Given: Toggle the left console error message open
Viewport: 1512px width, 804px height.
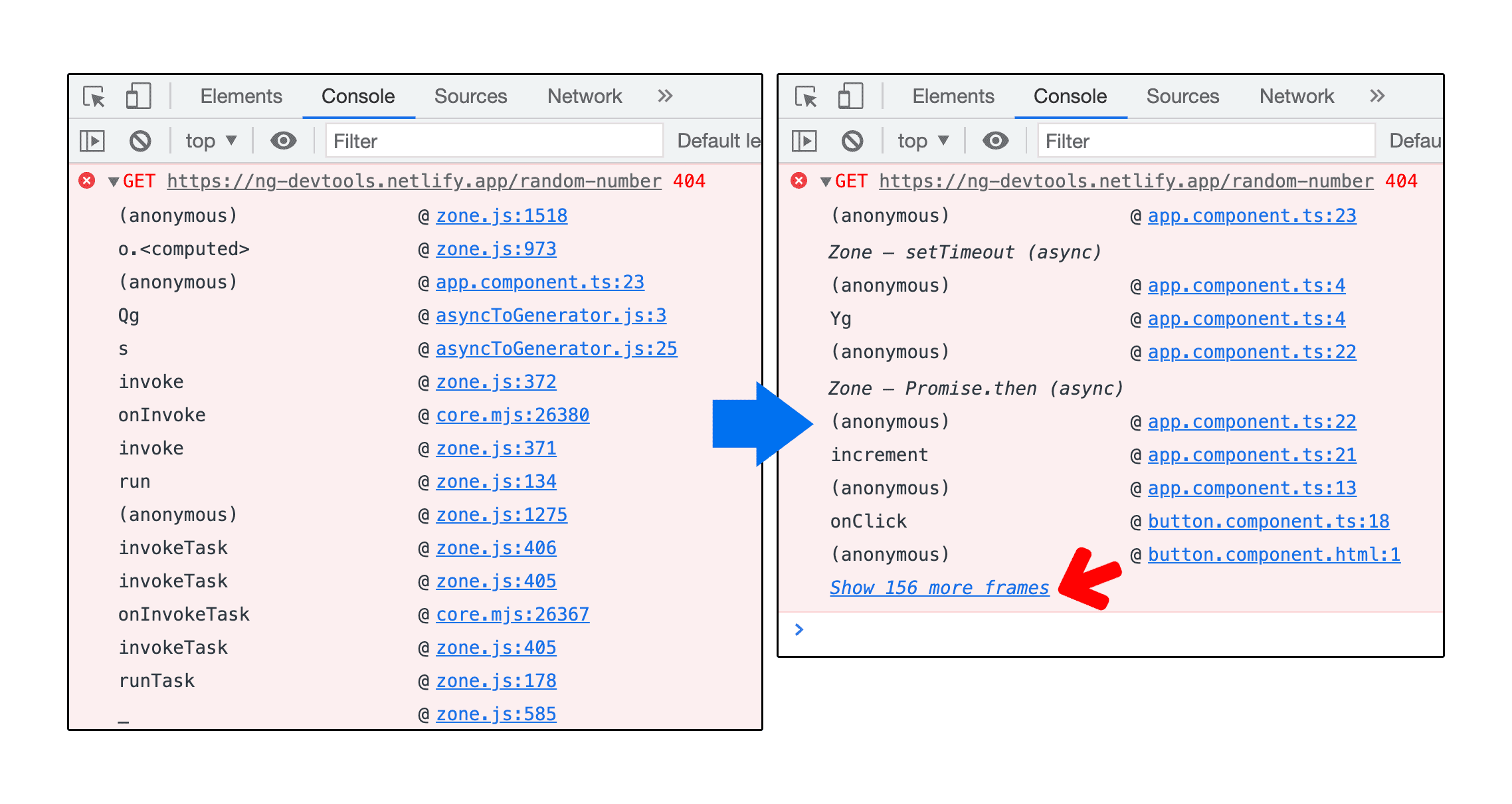Looking at the screenshot, I should pos(112,182).
